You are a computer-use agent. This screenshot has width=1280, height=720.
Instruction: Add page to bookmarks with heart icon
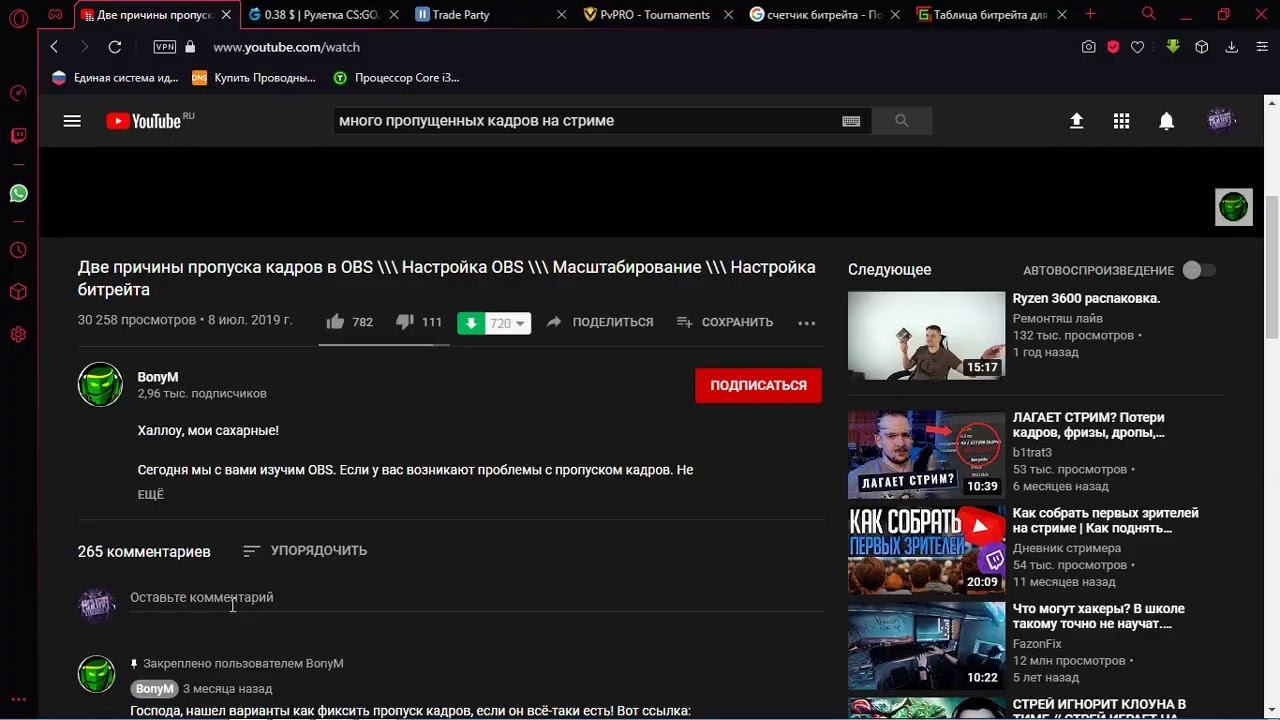tap(1137, 47)
